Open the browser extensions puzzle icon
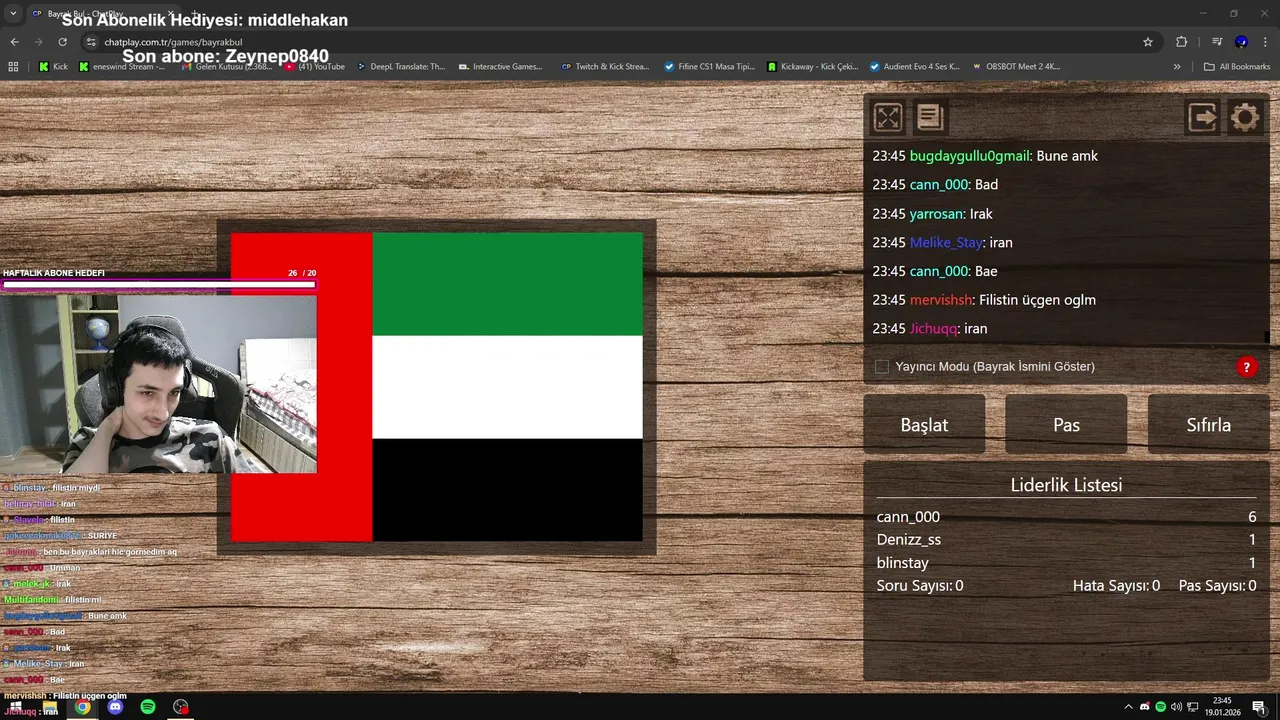The width and height of the screenshot is (1280, 720). (1182, 42)
